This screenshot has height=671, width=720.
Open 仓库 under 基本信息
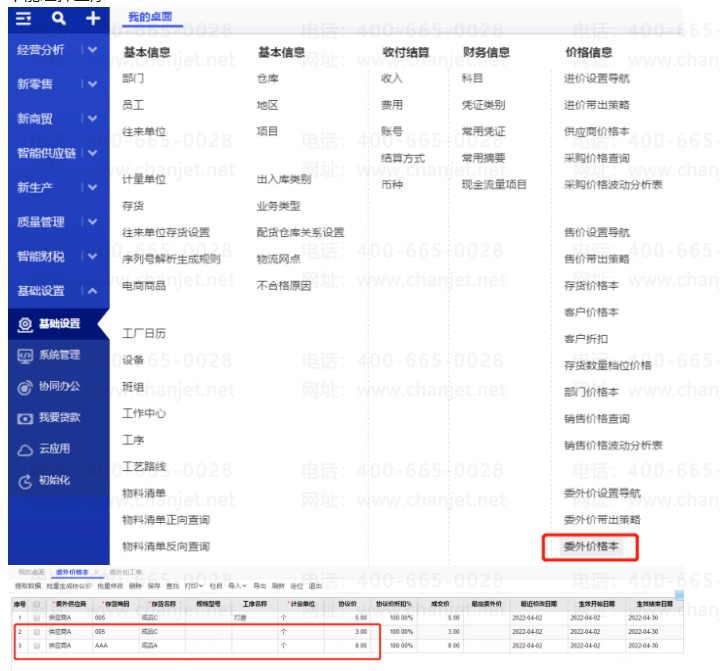268,79
